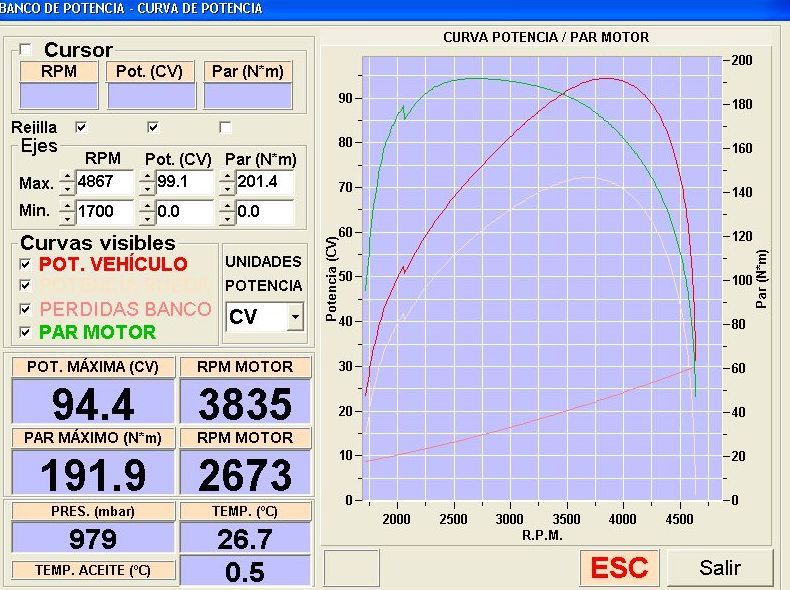Increase the minimum Par (N*m) axis value

click(x=228, y=207)
